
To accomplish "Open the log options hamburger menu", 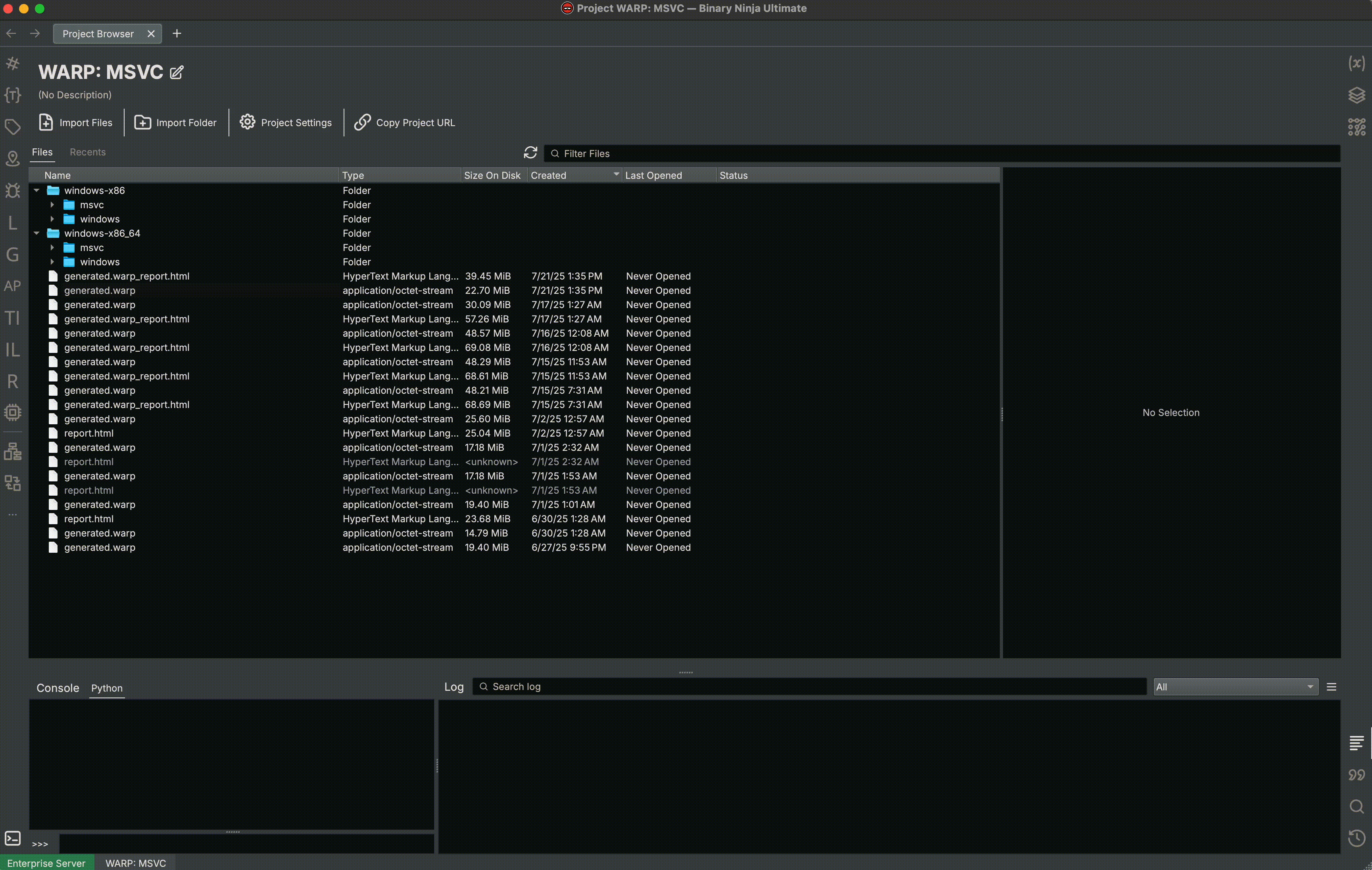I will pyautogui.click(x=1332, y=687).
